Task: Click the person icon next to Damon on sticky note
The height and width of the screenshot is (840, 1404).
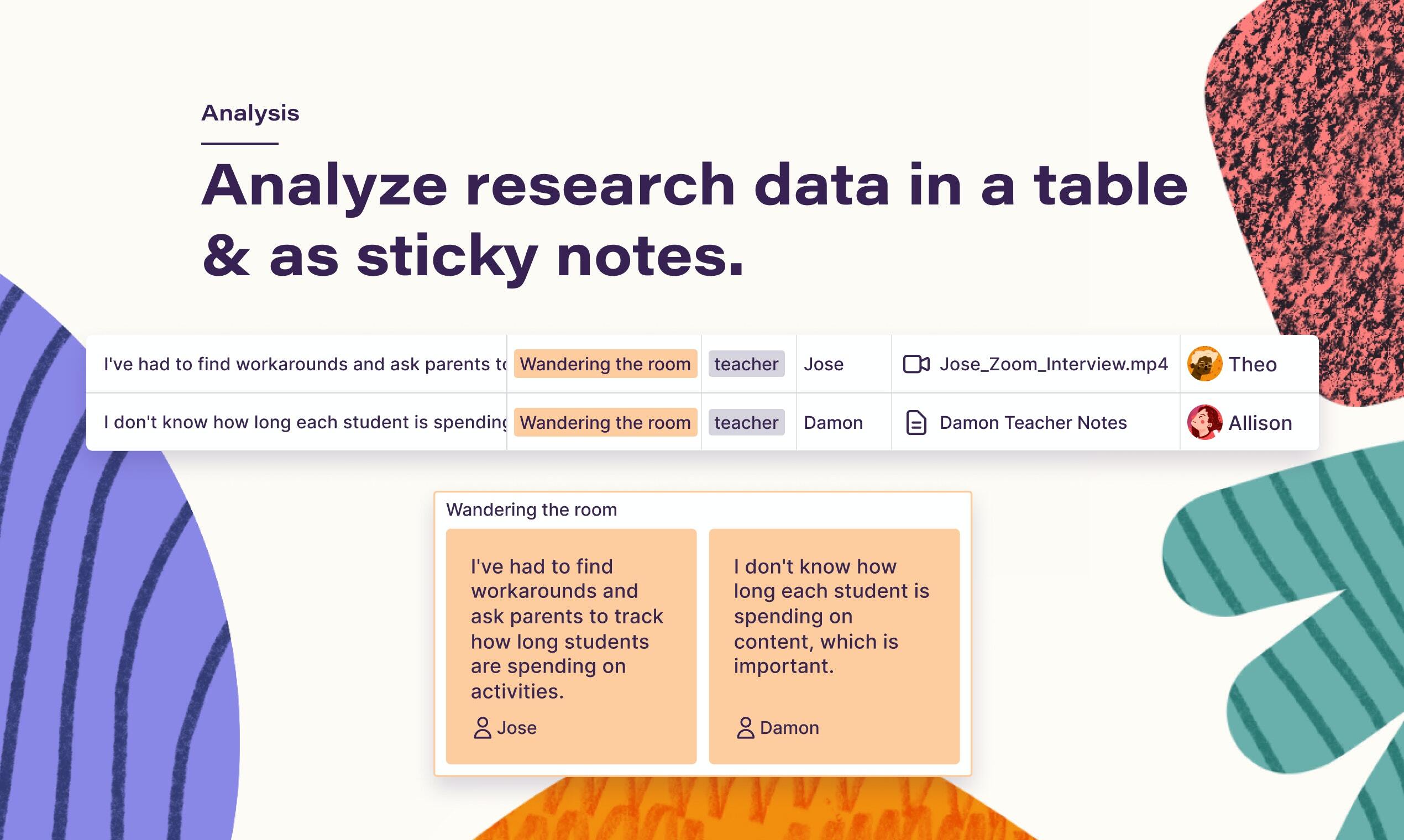Action: (x=746, y=728)
